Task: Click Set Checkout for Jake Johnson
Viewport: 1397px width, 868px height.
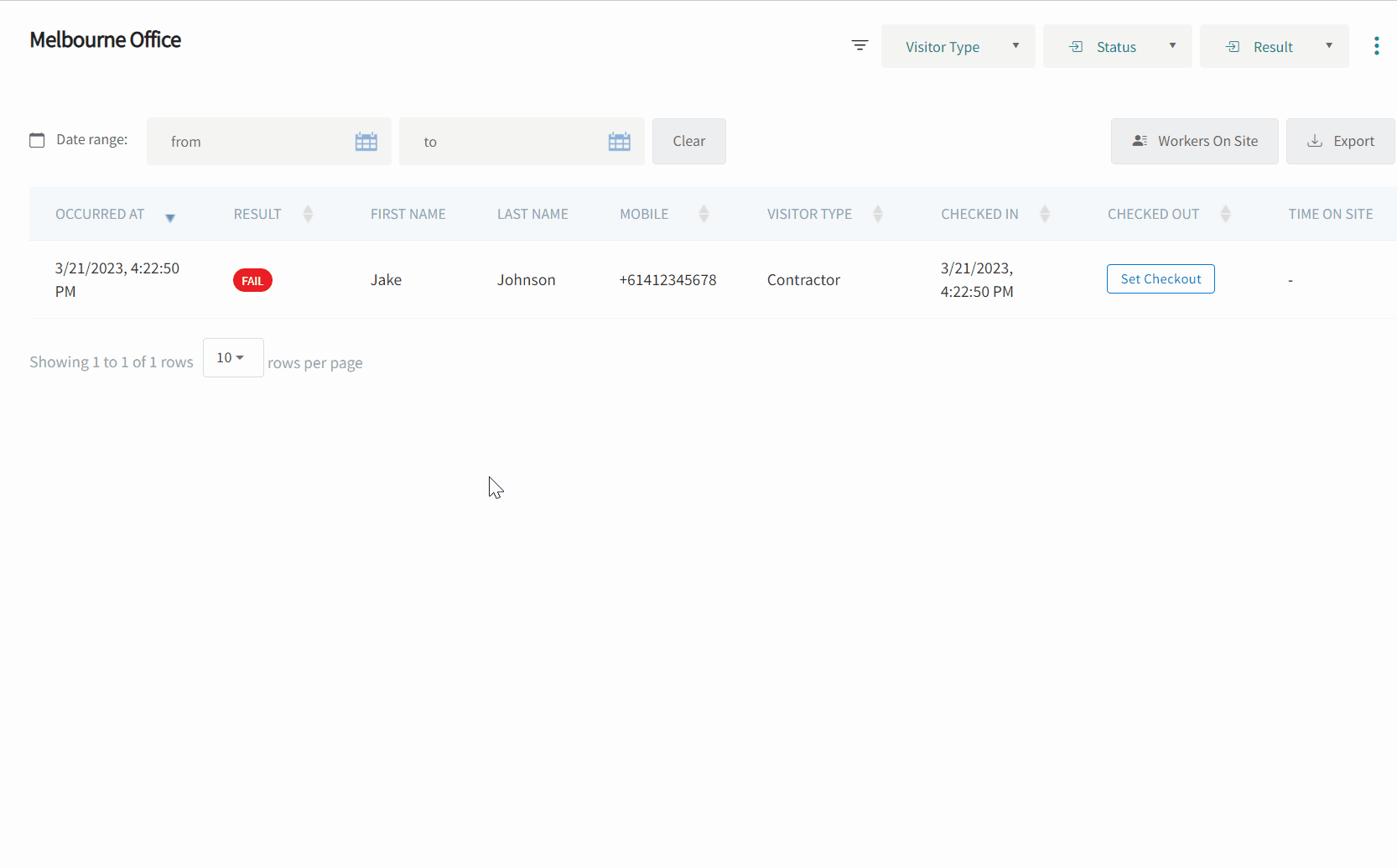Action: tap(1161, 279)
